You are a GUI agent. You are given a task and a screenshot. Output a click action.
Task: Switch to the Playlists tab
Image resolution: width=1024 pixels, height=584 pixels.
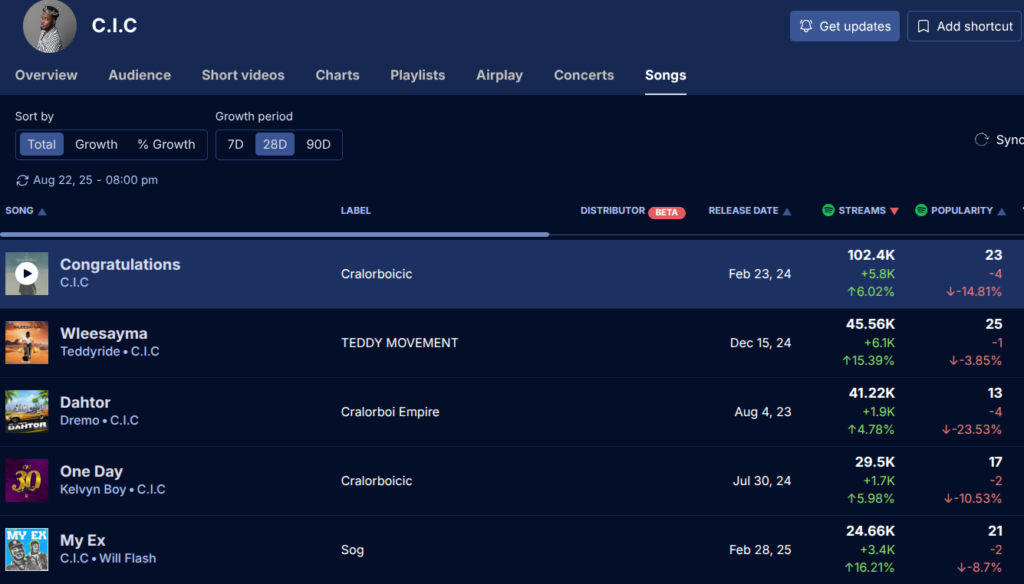click(x=417, y=75)
